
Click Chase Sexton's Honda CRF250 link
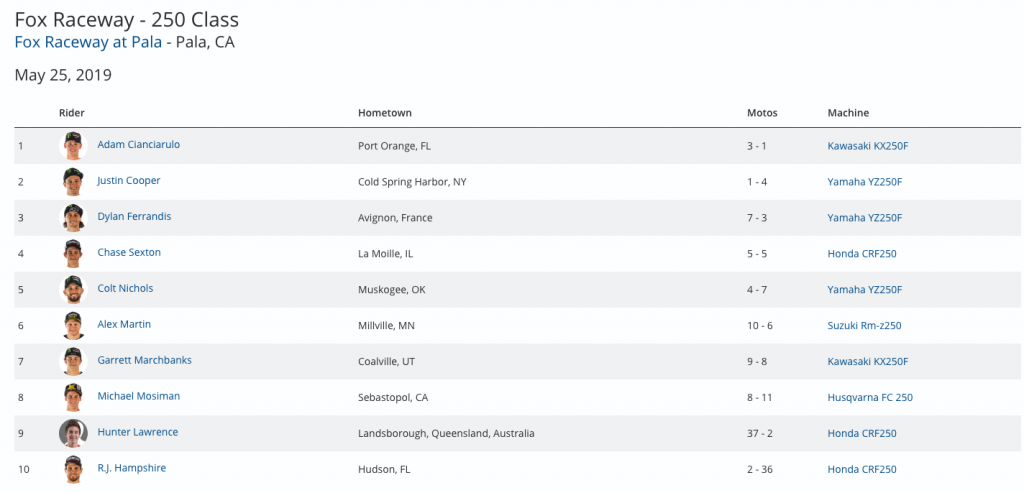862,254
